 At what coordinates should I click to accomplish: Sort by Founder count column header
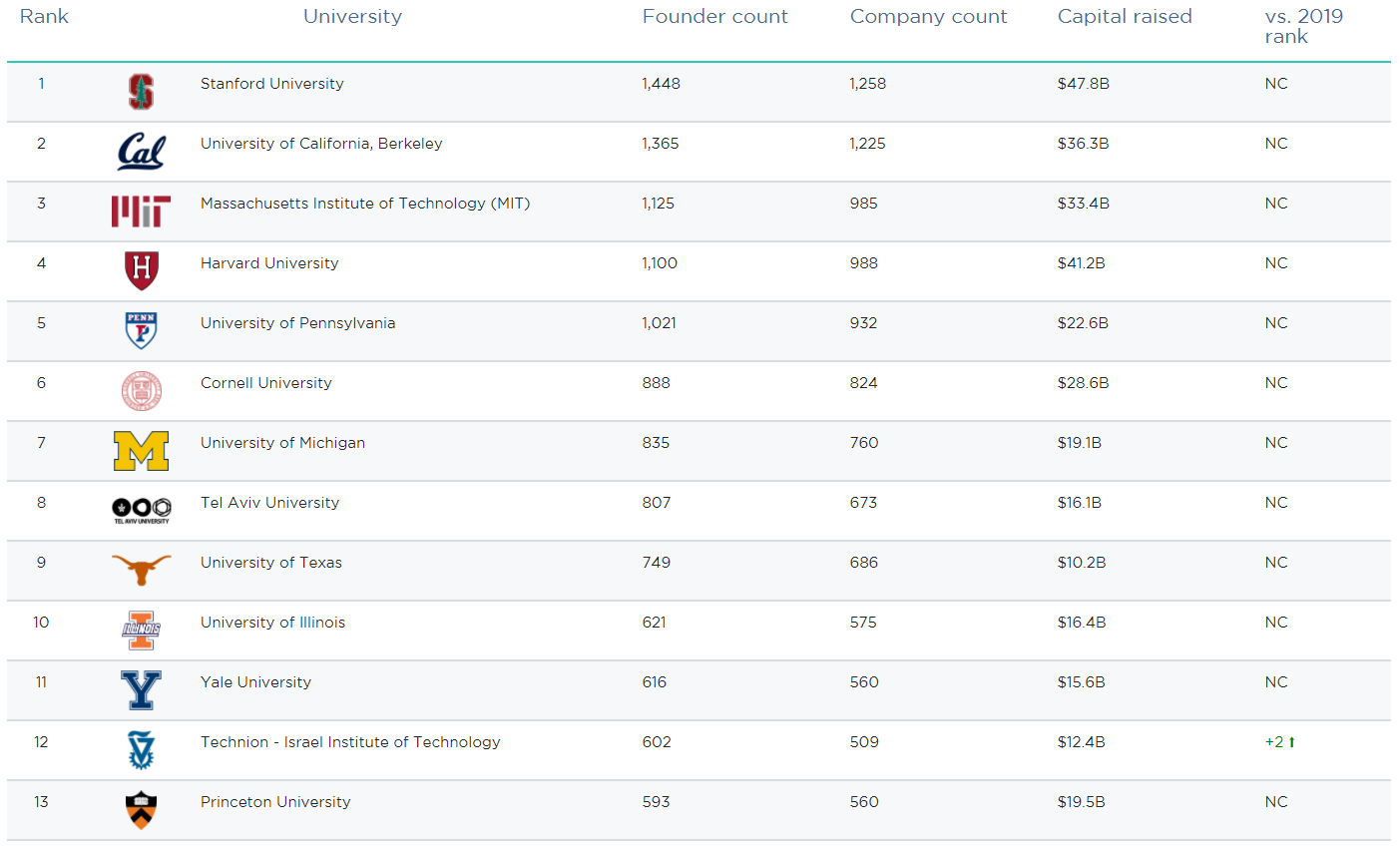coord(714,16)
